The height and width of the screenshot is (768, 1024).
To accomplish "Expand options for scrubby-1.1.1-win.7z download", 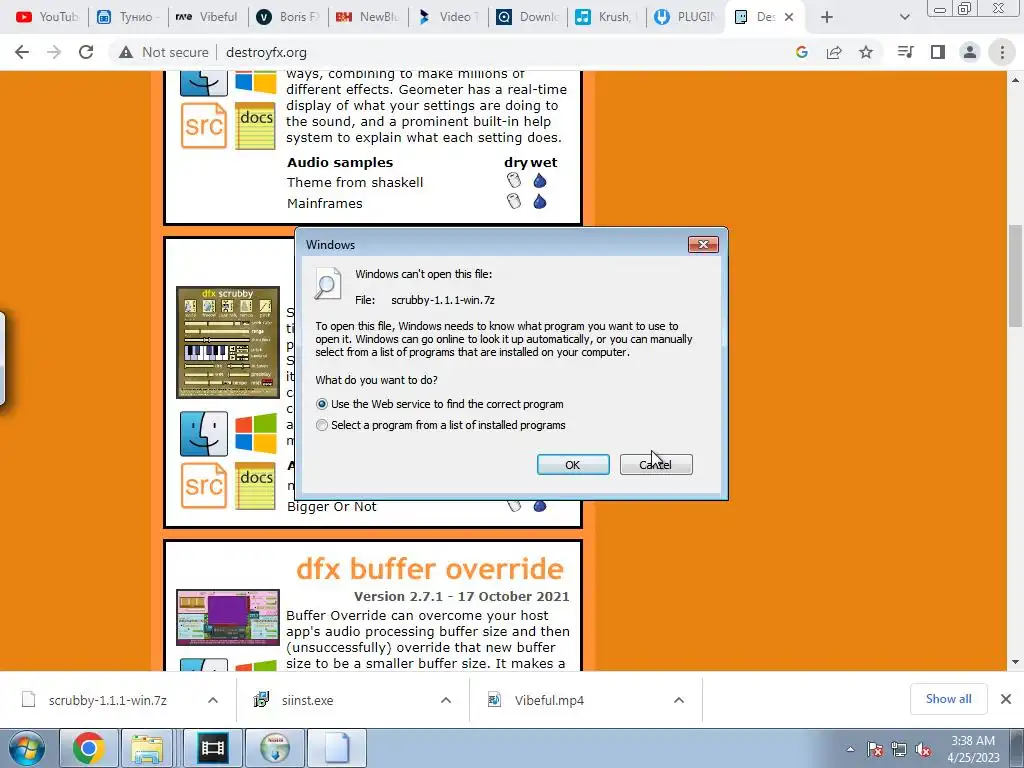I will click(x=213, y=700).
